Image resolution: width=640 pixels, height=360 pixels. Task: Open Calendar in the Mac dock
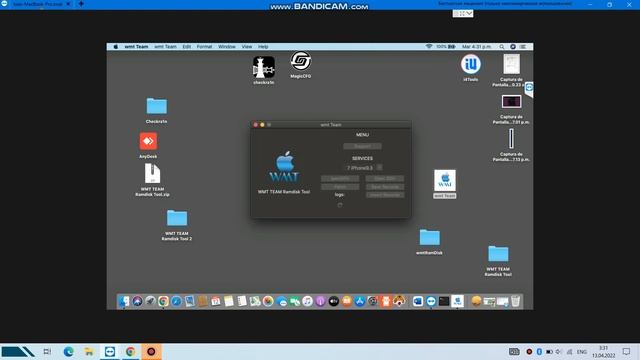click(x=216, y=301)
